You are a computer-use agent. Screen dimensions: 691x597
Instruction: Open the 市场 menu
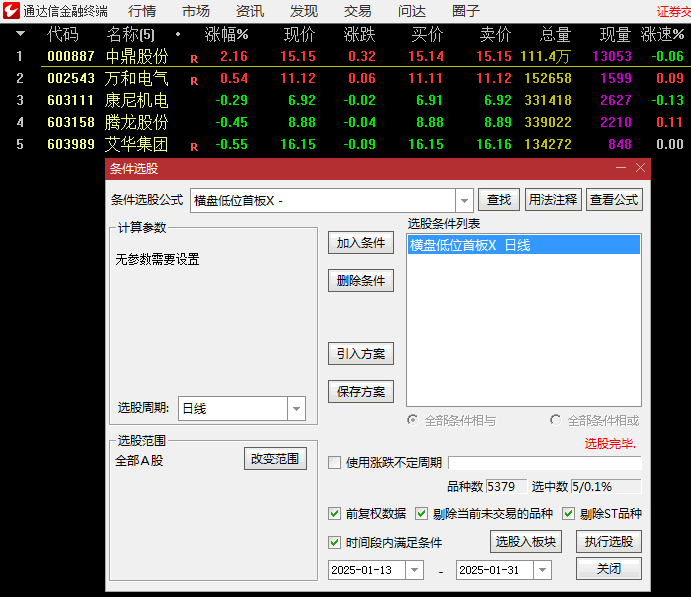pos(196,11)
